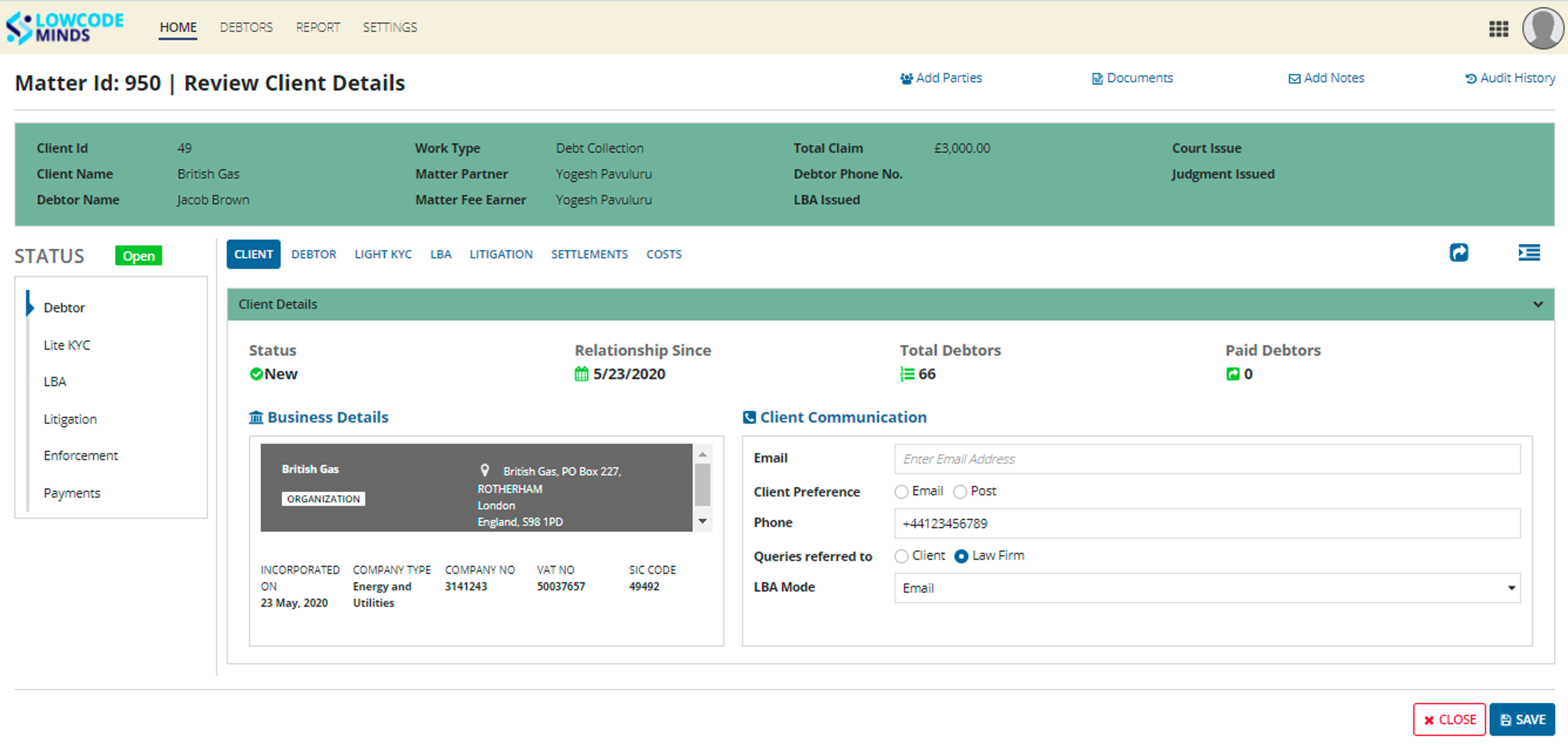Click the Total Claim £3,000.00 value

(962, 149)
